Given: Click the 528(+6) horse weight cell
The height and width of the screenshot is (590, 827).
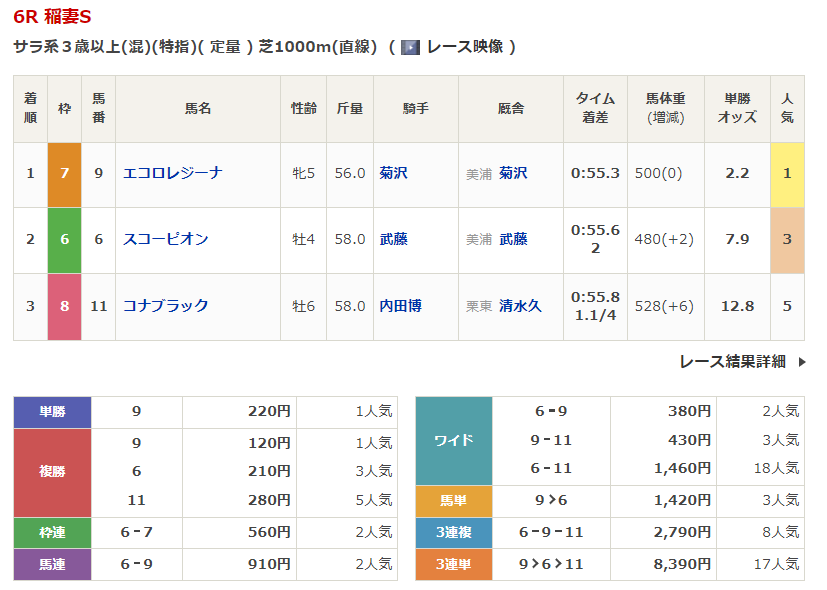Looking at the screenshot, I should 664,306.
